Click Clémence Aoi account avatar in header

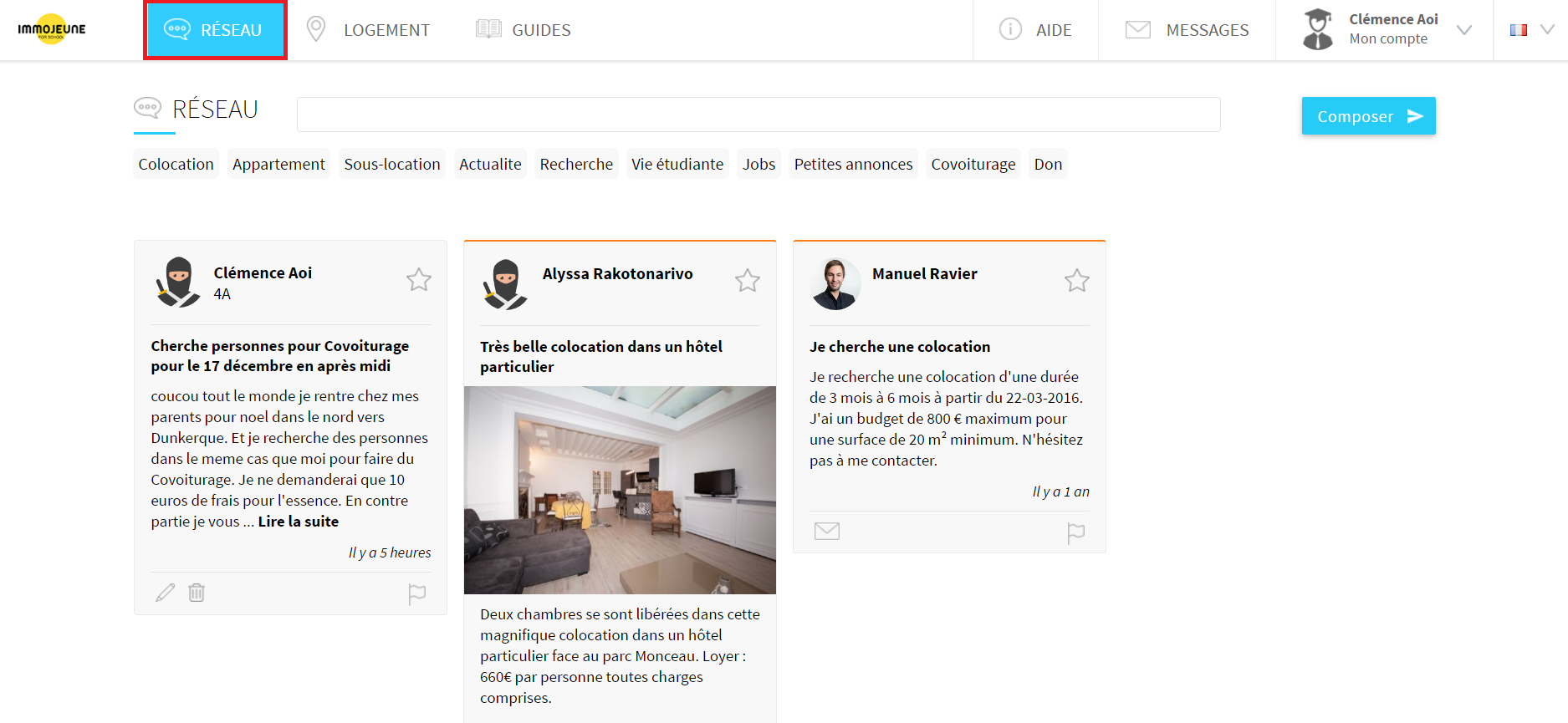pos(1318,29)
